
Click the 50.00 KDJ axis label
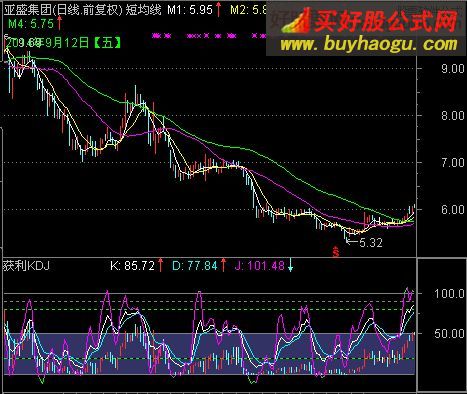449,333
